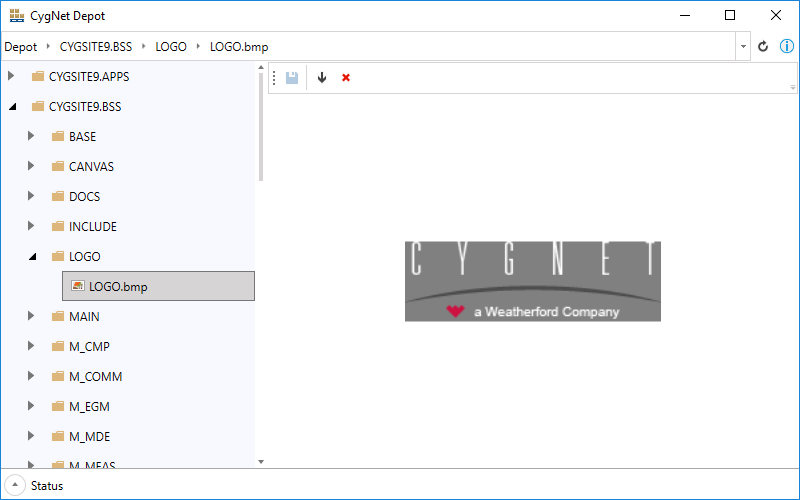Click the red X delete icon

click(x=346, y=78)
